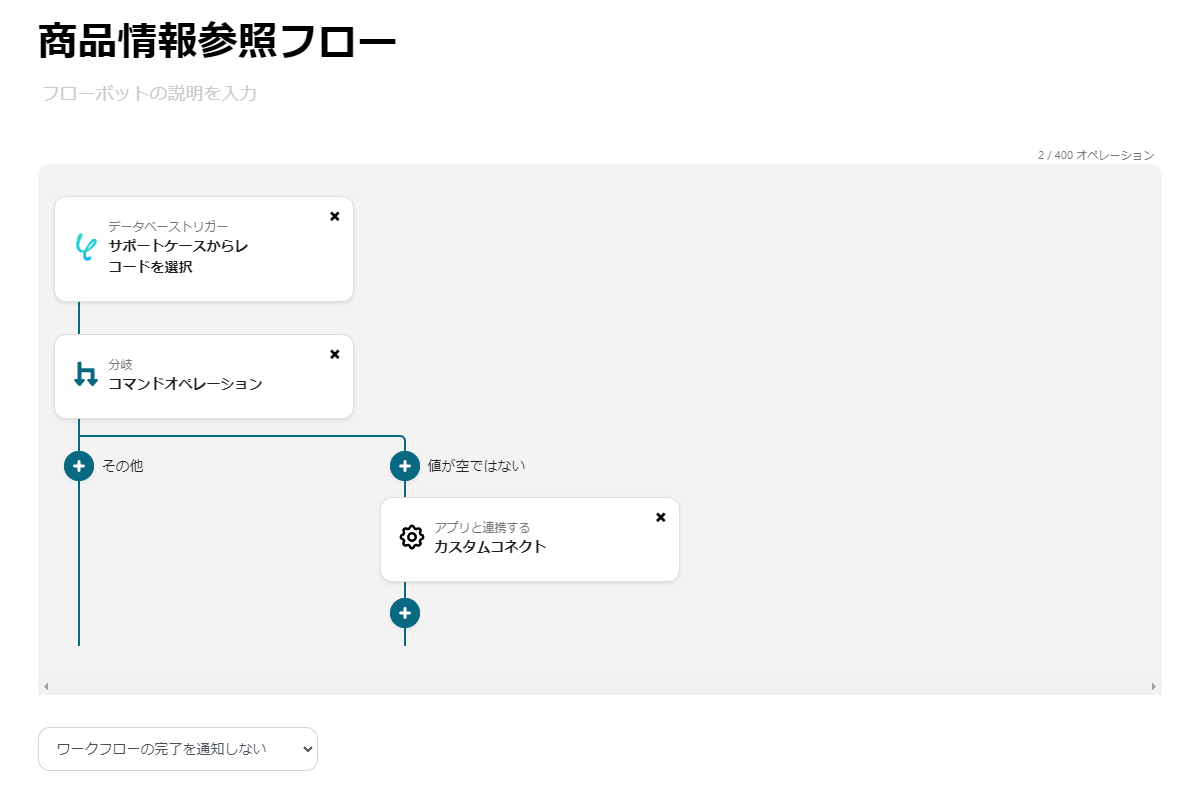Add step under 値が空ではない branch

(x=405, y=466)
